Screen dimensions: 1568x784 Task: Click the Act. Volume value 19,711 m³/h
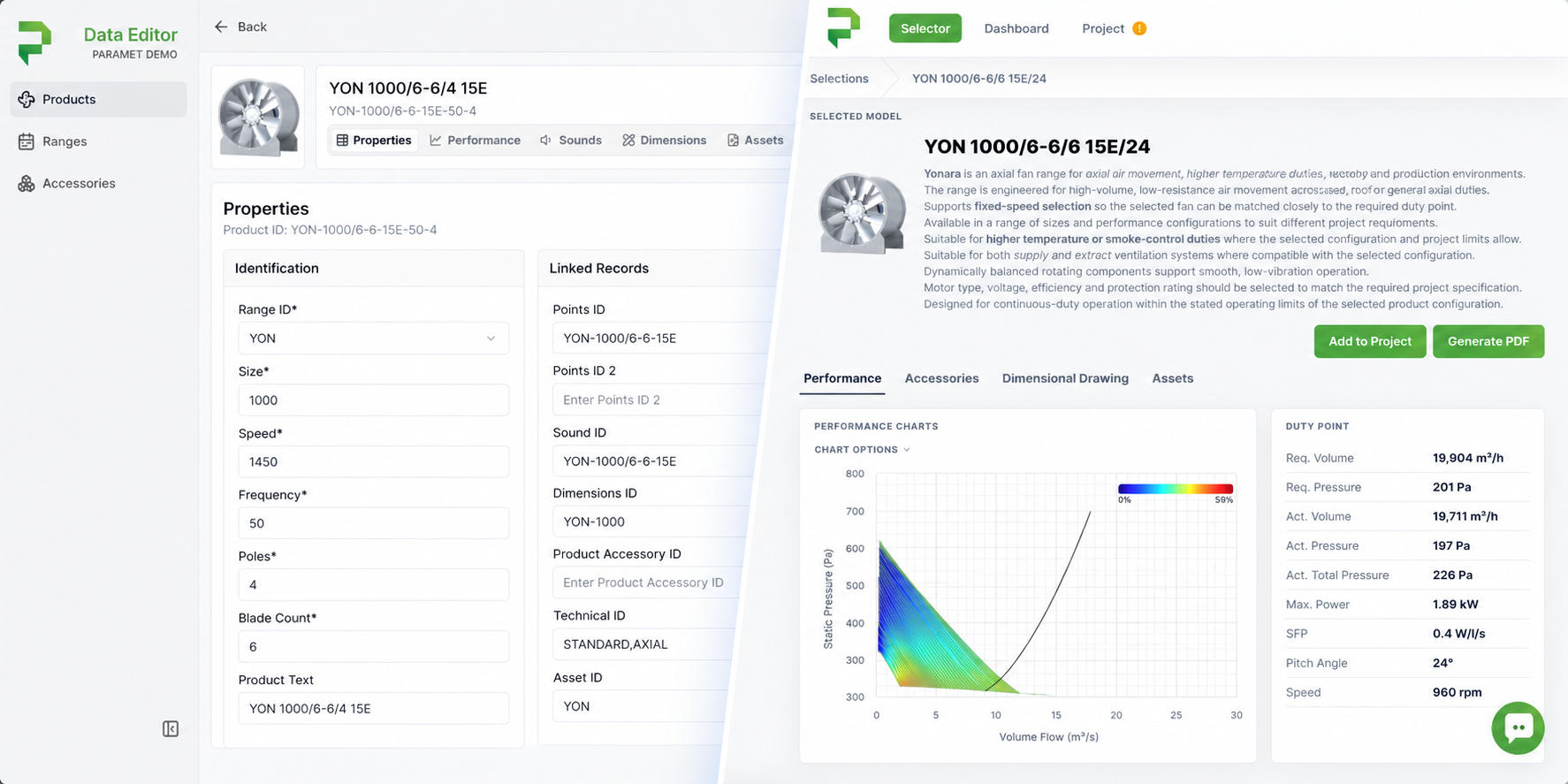[x=1465, y=516]
